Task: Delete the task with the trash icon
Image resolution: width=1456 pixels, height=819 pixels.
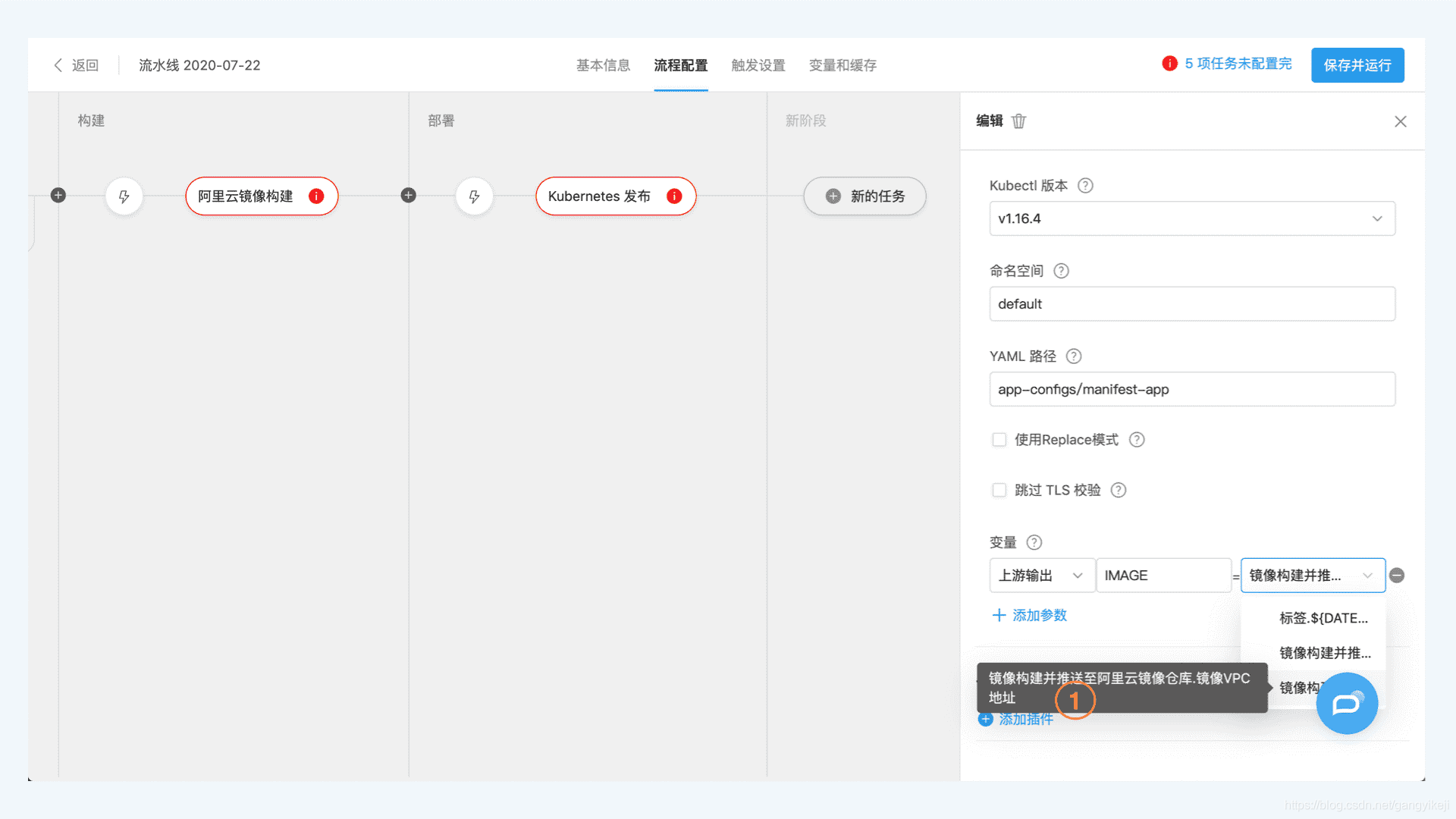Action: (1018, 121)
